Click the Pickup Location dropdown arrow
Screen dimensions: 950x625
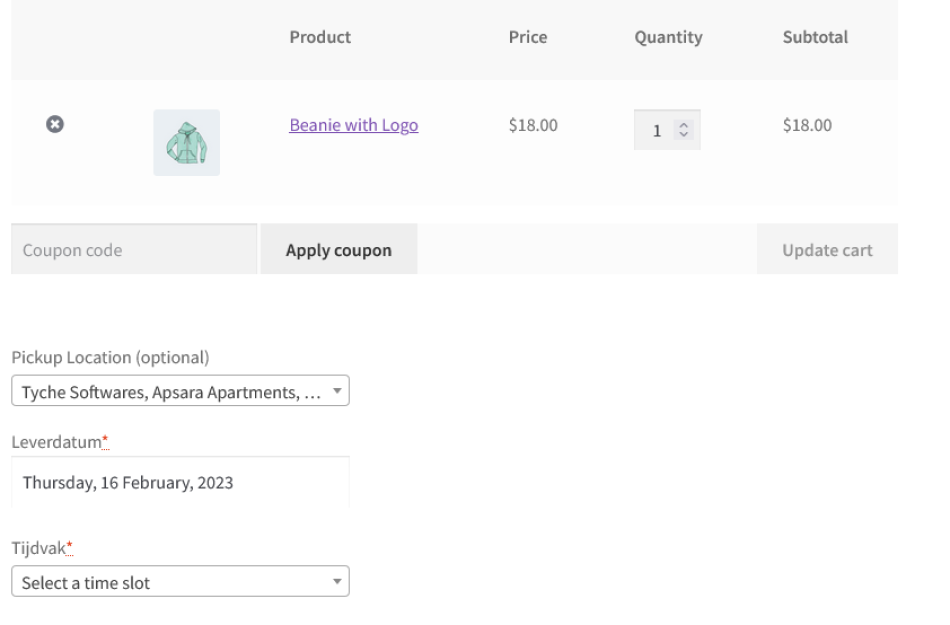tap(337, 391)
